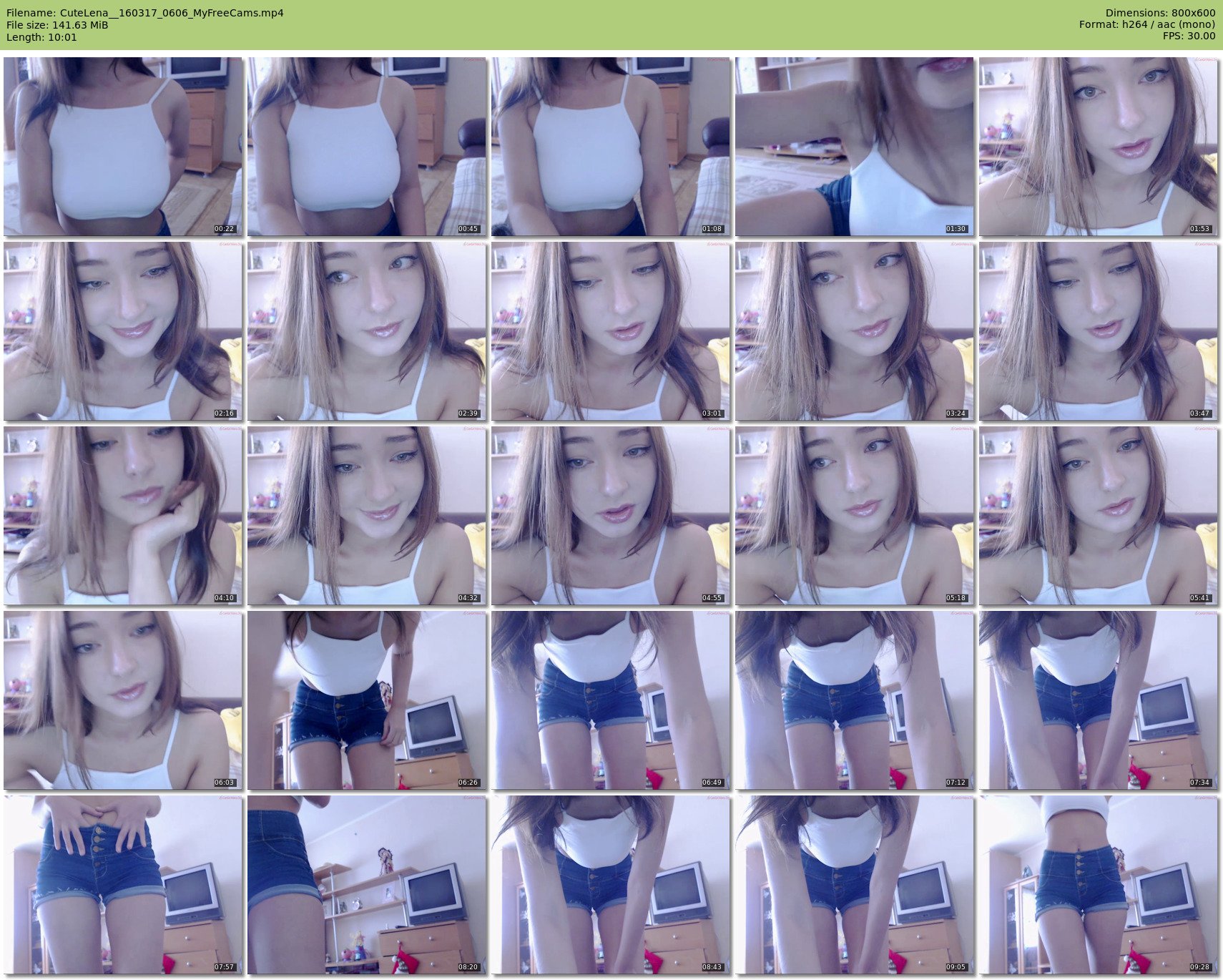Pick the 07:57 frame thumbnail
1223x980 pixels.
click(x=122, y=885)
